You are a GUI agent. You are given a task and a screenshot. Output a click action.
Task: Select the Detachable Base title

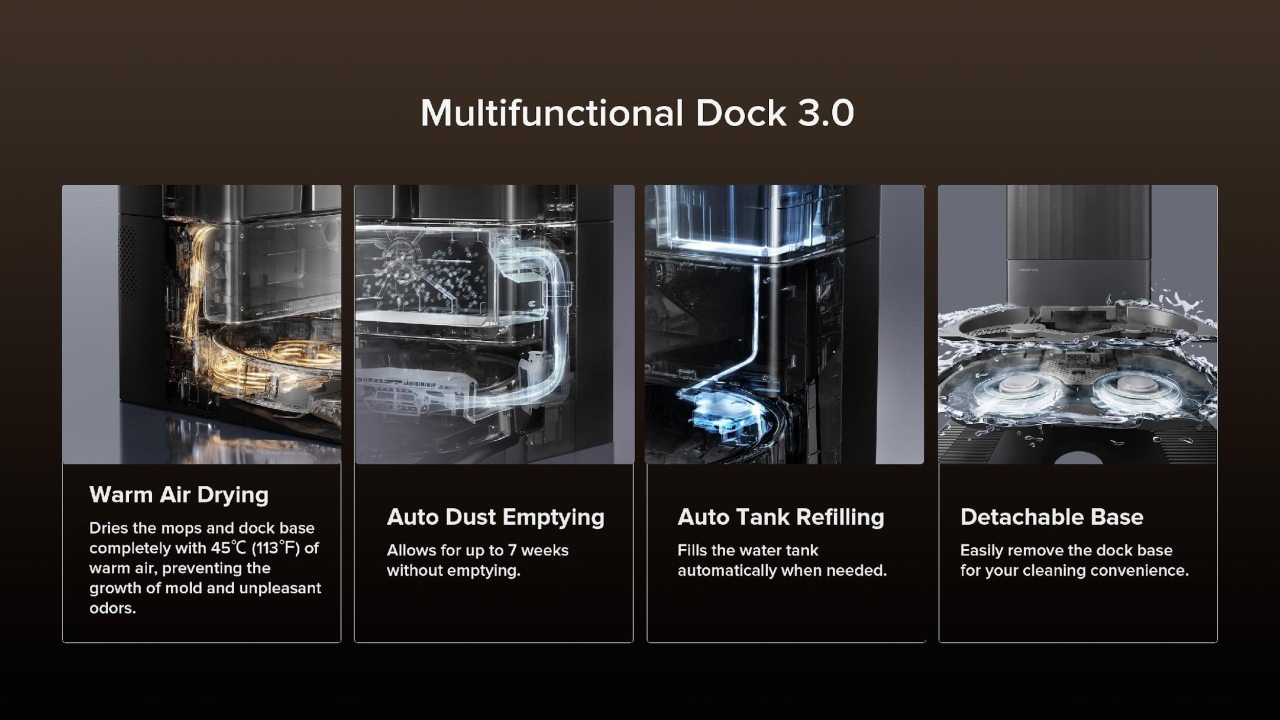pyautogui.click(x=1052, y=517)
